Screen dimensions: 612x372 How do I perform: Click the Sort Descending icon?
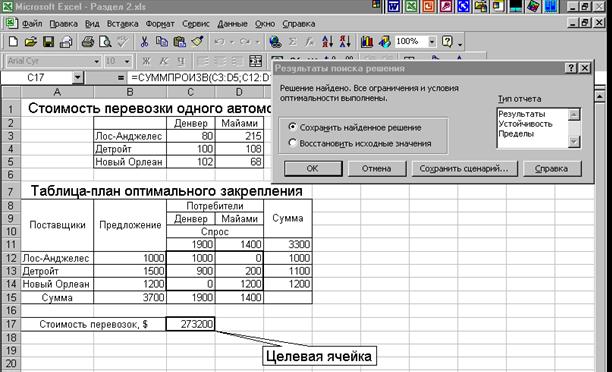pyautogui.click(x=345, y=42)
